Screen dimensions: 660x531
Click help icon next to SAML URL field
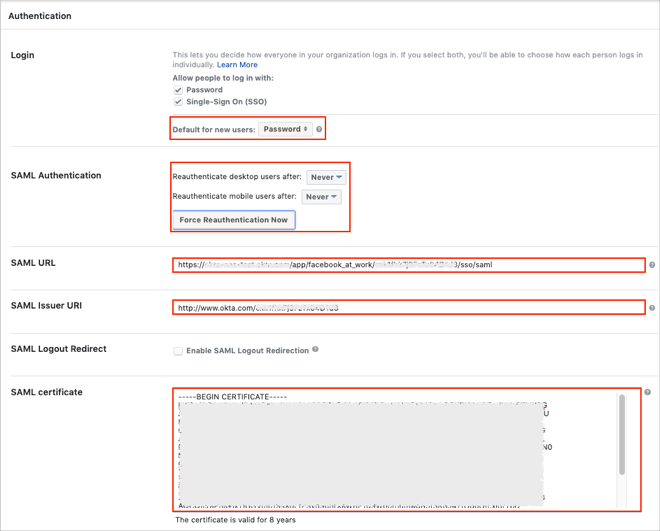pyautogui.click(x=652, y=265)
